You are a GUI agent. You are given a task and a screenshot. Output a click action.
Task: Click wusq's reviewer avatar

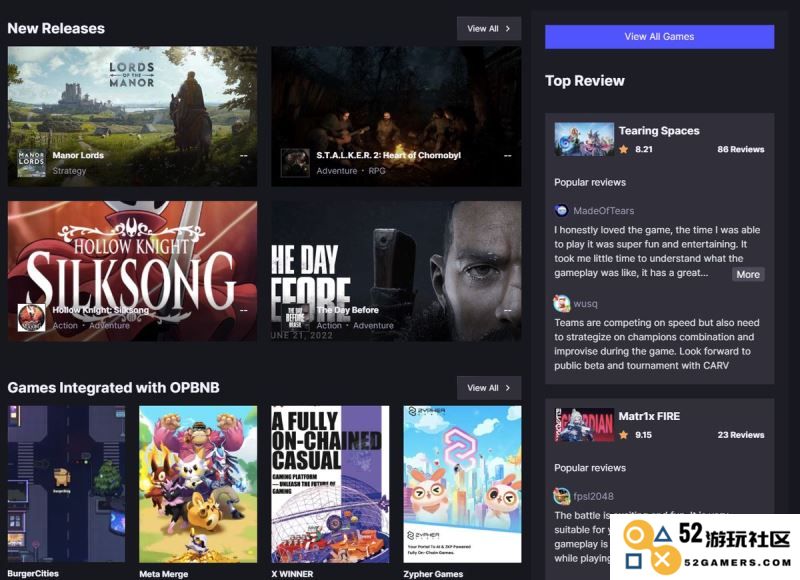tap(561, 303)
